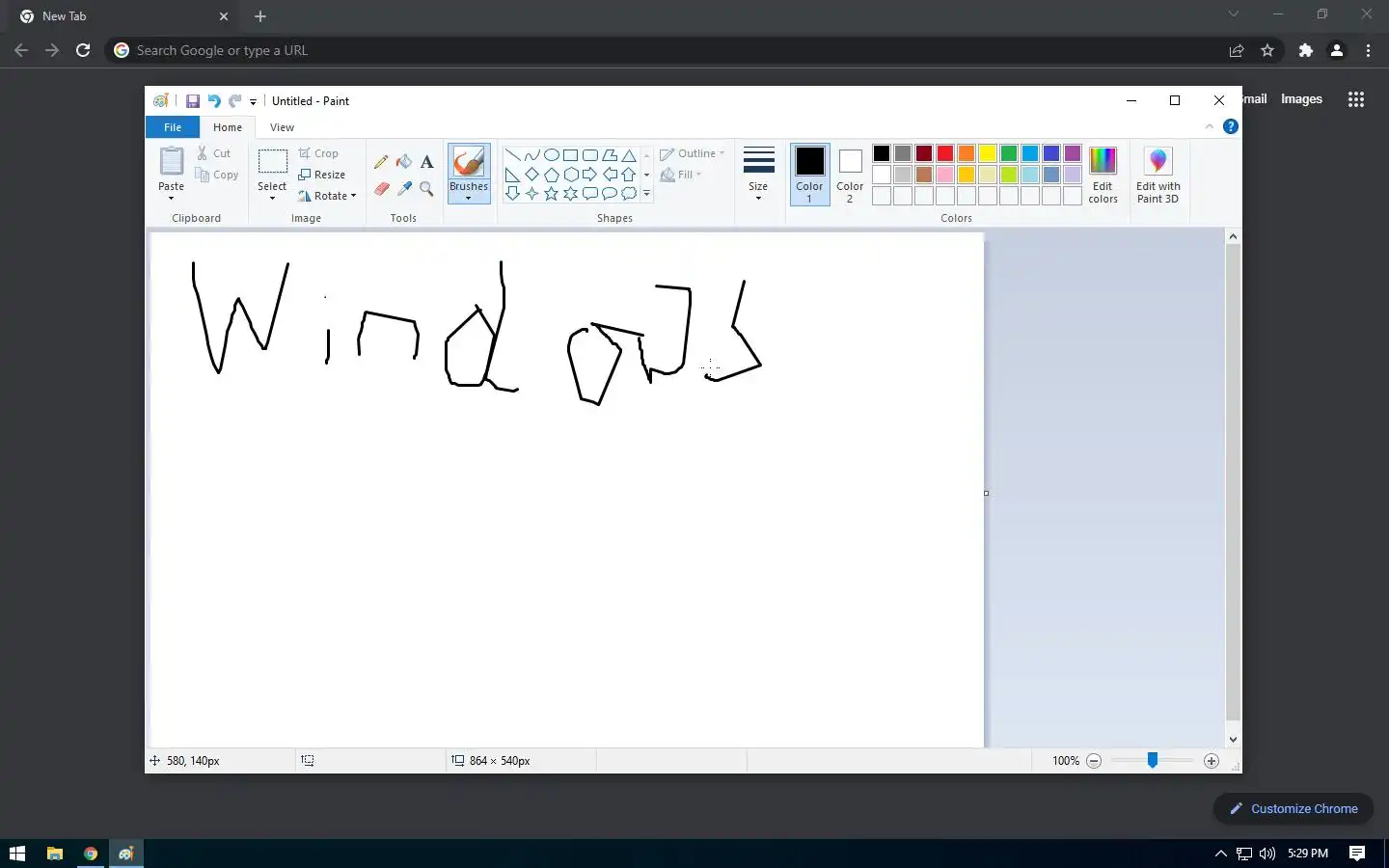Click the Undo arrow in Paint title bar

click(x=214, y=101)
